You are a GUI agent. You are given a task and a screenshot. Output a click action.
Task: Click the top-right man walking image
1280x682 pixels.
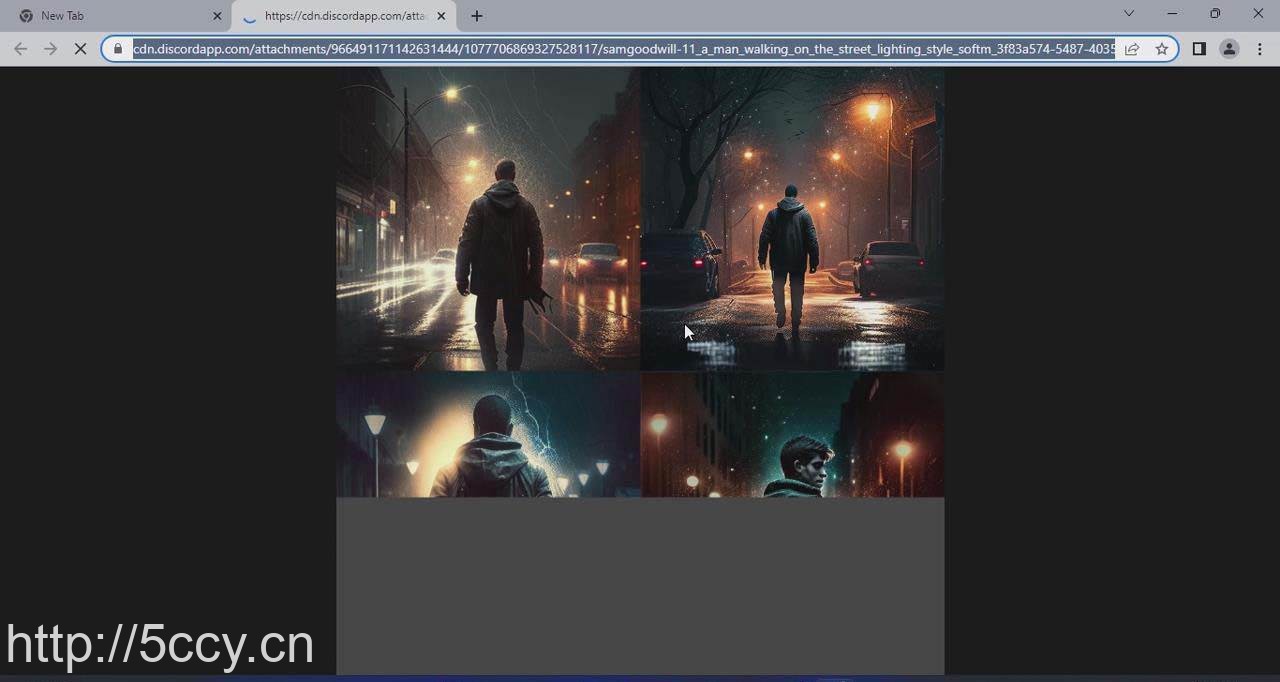pos(792,220)
